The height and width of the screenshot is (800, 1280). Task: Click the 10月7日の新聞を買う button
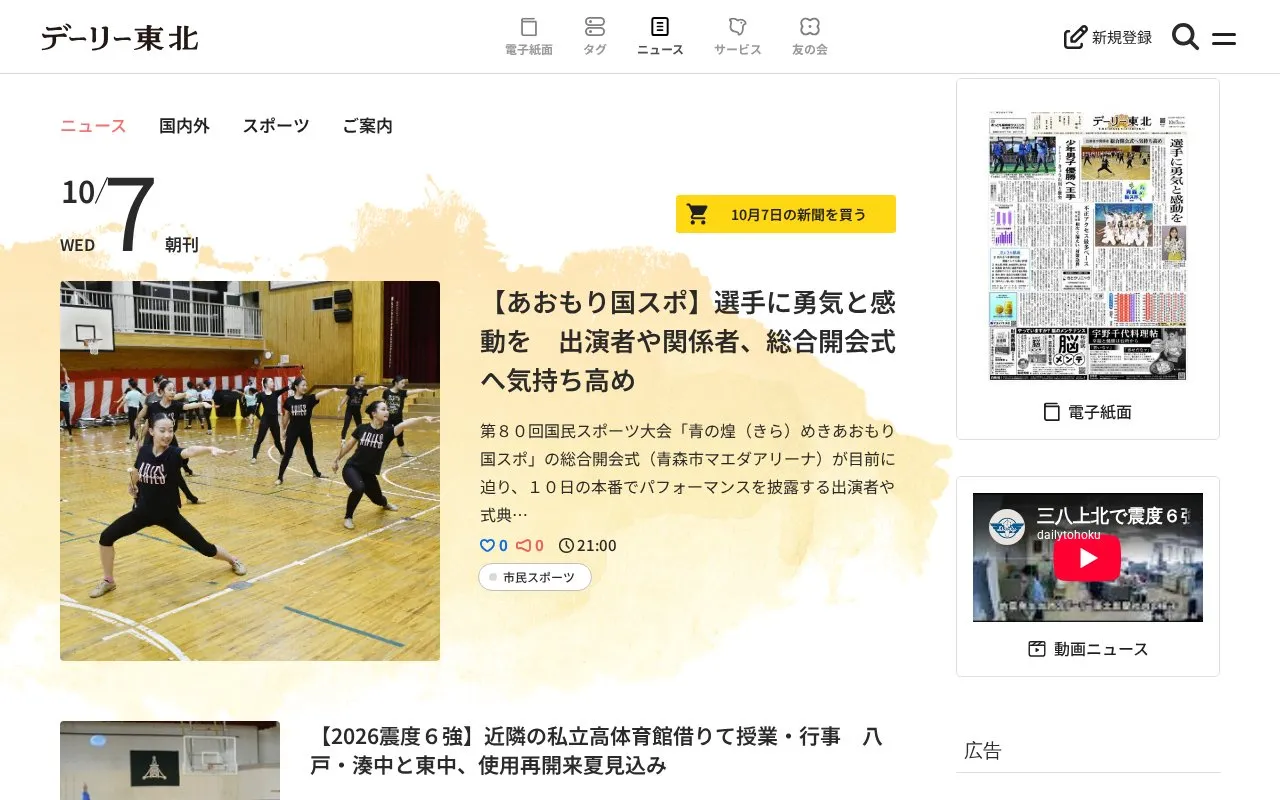(786, 214)
